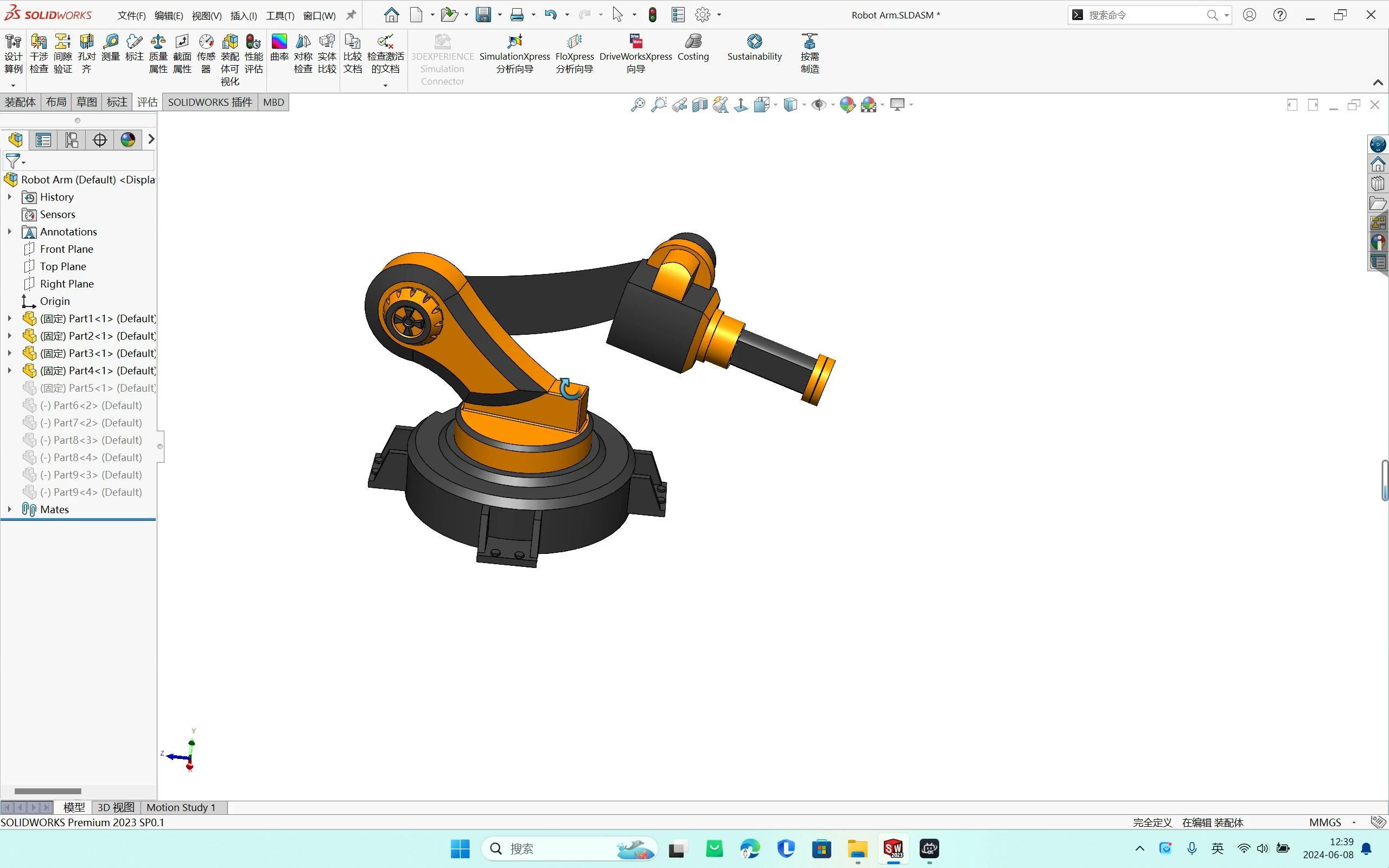Image resolution: width=1389 pixels, height=868 pixels.
Task: Open the Clearance Verification (间隙验证) tool
Action: pyautogui.click(x=62, y=53)
